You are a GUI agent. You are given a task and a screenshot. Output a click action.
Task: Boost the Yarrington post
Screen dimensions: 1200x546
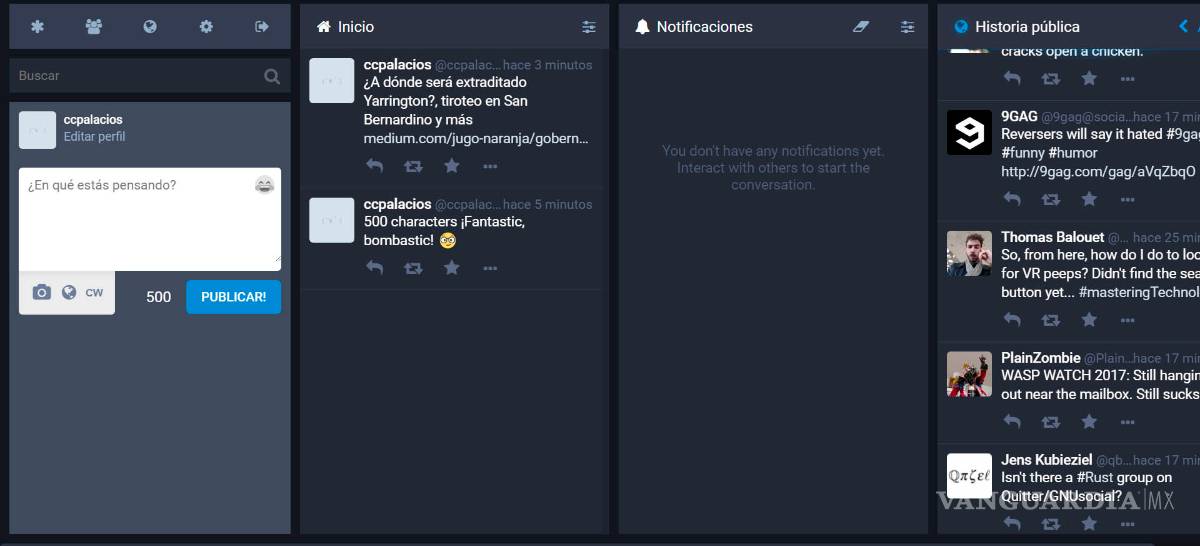coord(413,166)
